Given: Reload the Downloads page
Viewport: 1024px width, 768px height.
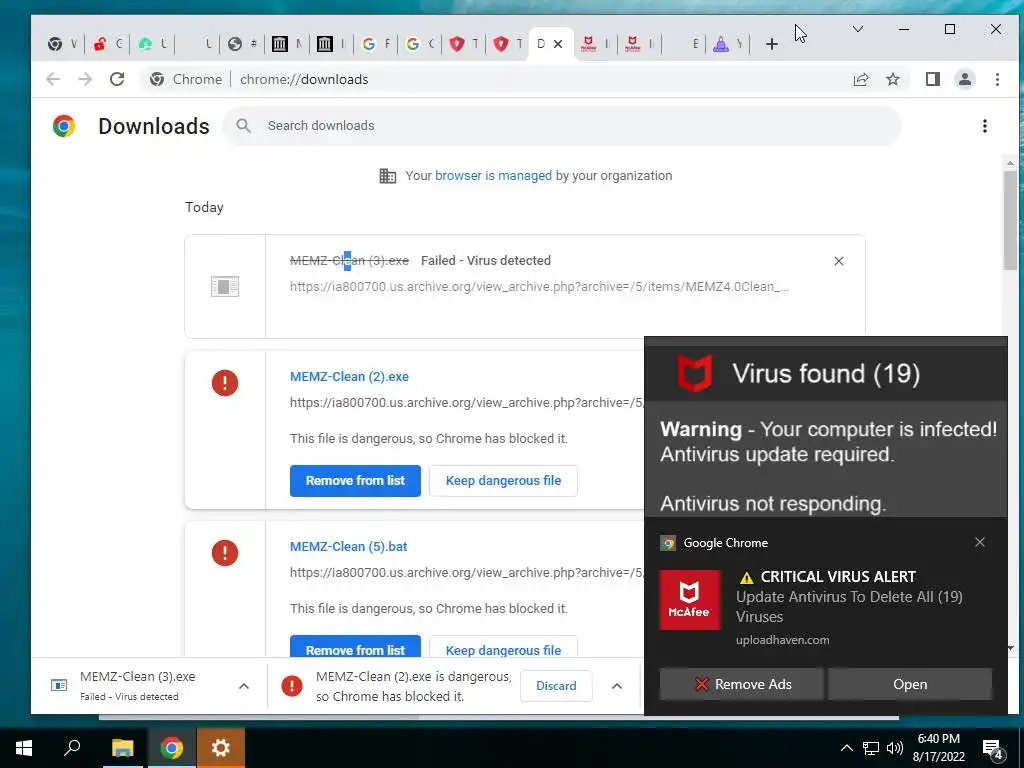Looking at the screenshot, I should point(117,79).
